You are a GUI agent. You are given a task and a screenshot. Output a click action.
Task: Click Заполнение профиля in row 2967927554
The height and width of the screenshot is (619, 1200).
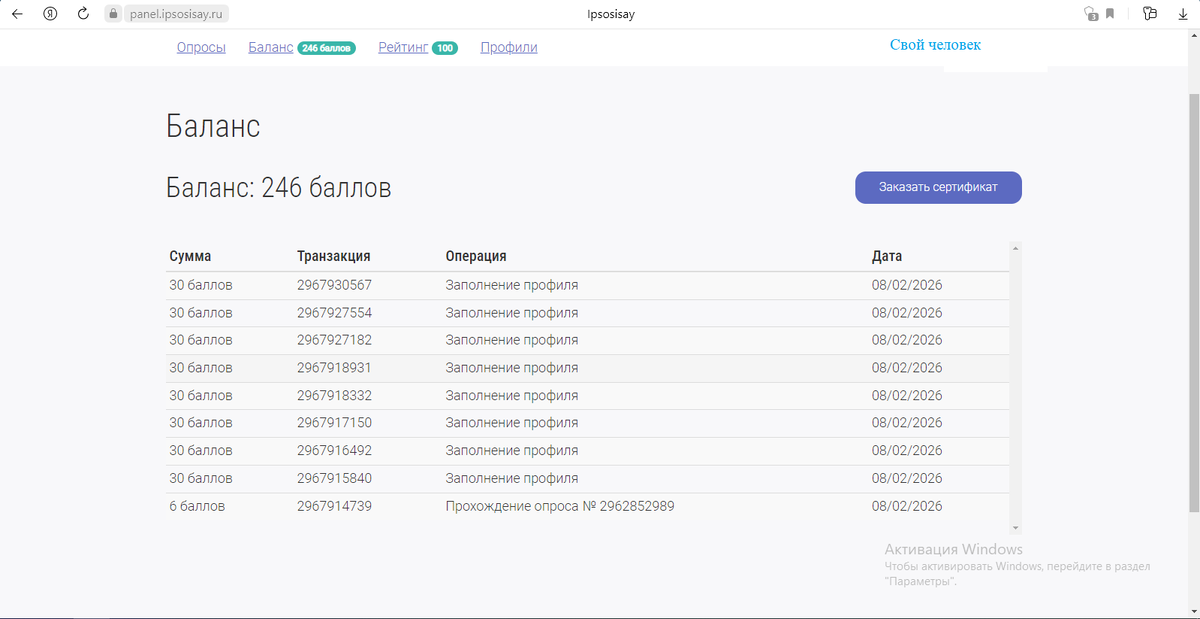click(512, 313)
